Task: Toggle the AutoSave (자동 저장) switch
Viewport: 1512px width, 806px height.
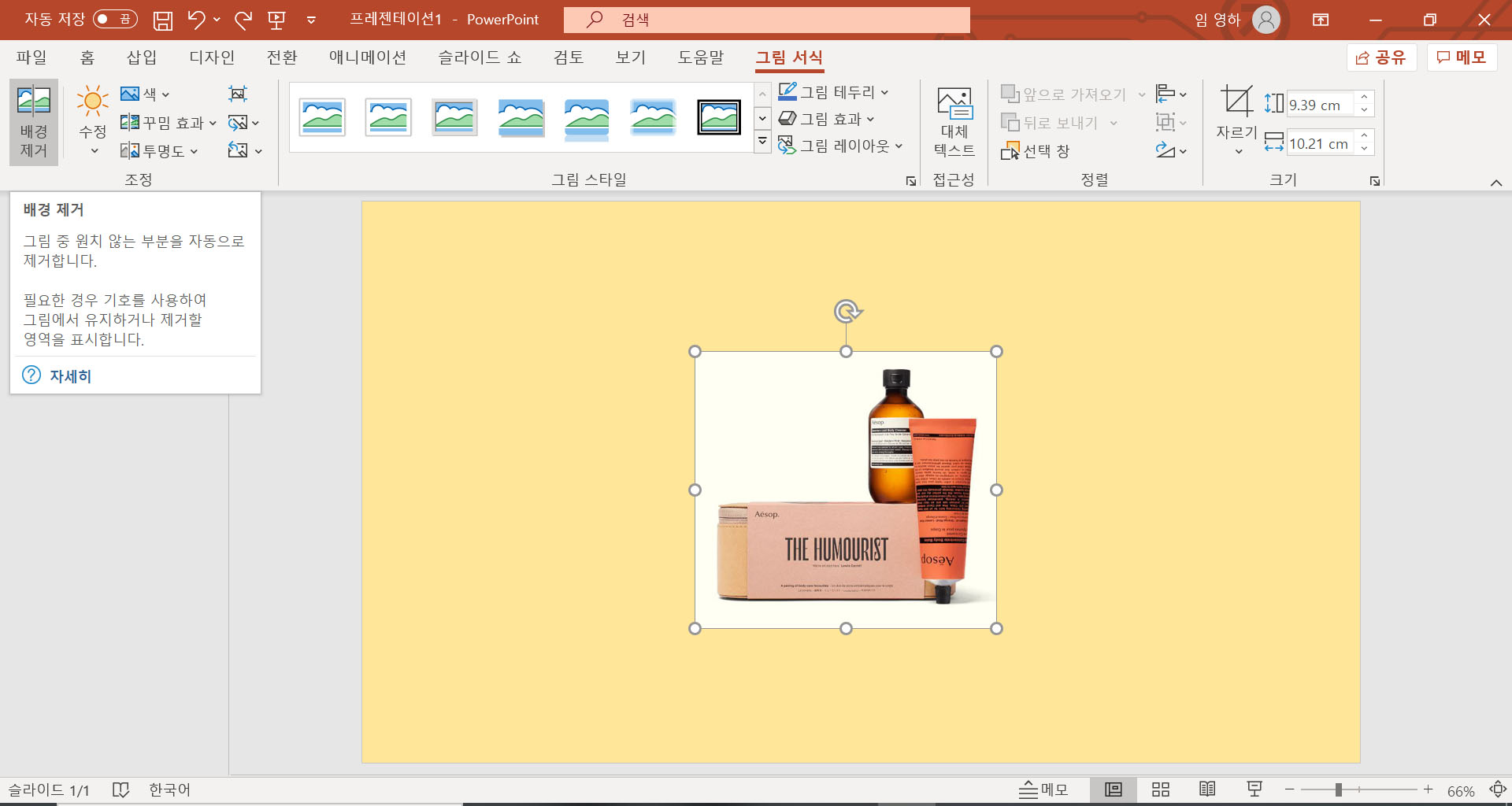Action: tap(115, 19)
